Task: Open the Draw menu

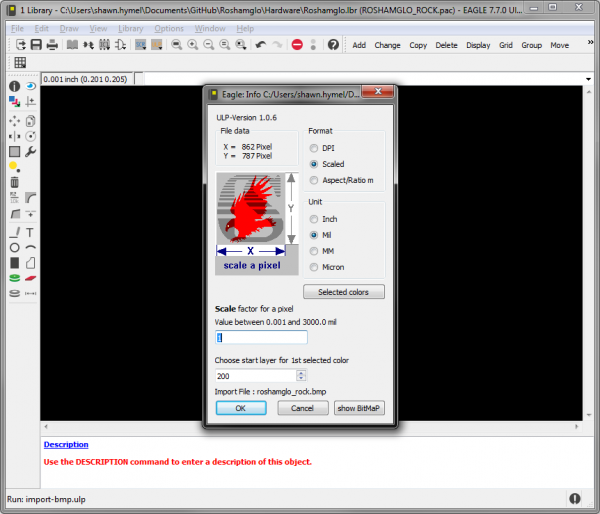Action: click(x=69, y=28)
